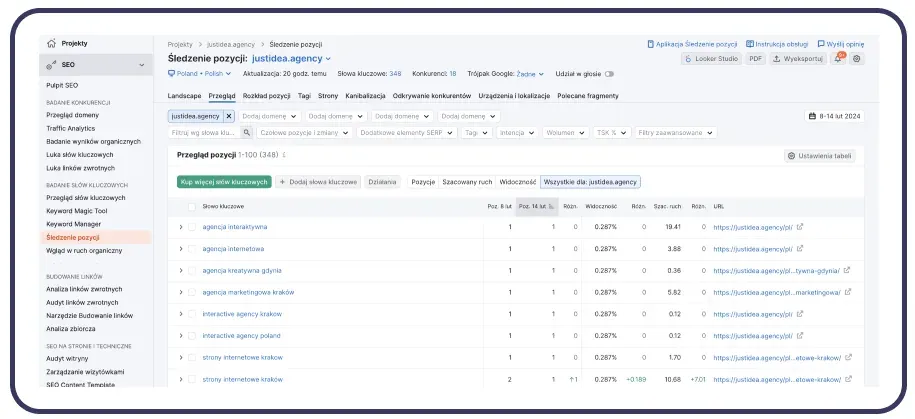Expand the agencja interaktywna row
Viewport: 915px width, 419px height.
181,227
